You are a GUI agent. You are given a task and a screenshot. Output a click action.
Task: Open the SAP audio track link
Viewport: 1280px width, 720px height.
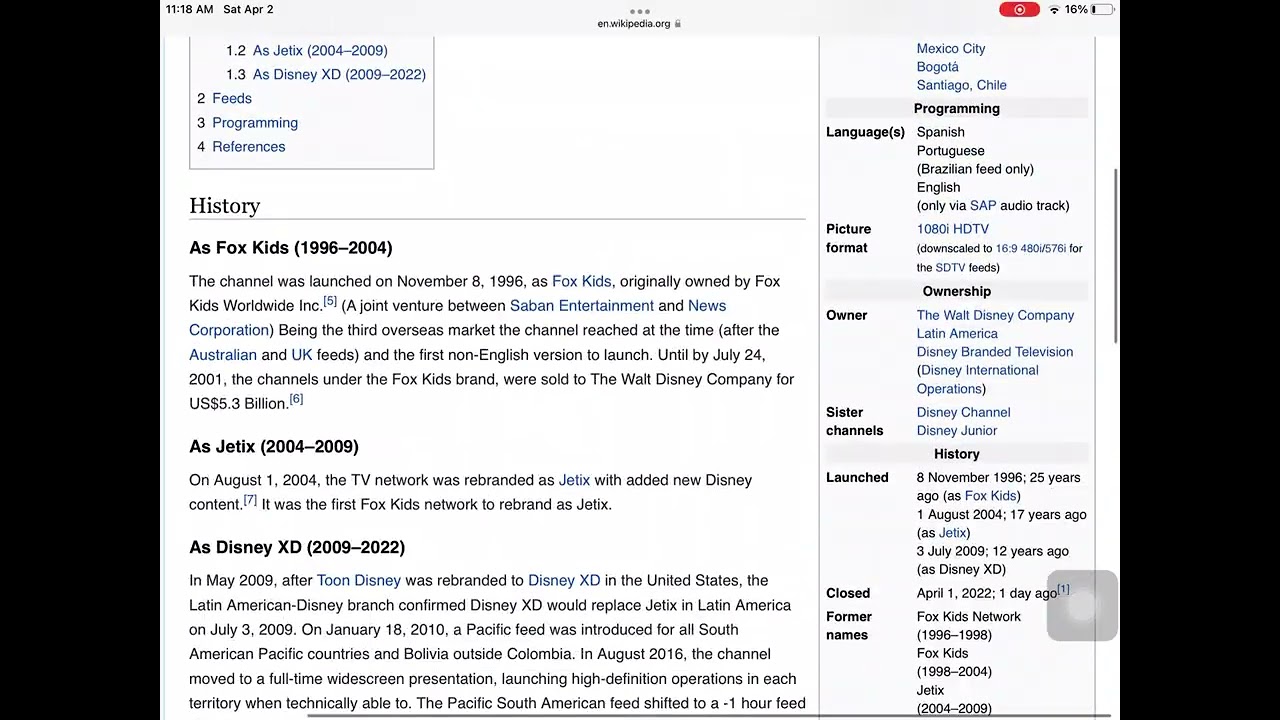pyautogui.click(x=983, y=205)
